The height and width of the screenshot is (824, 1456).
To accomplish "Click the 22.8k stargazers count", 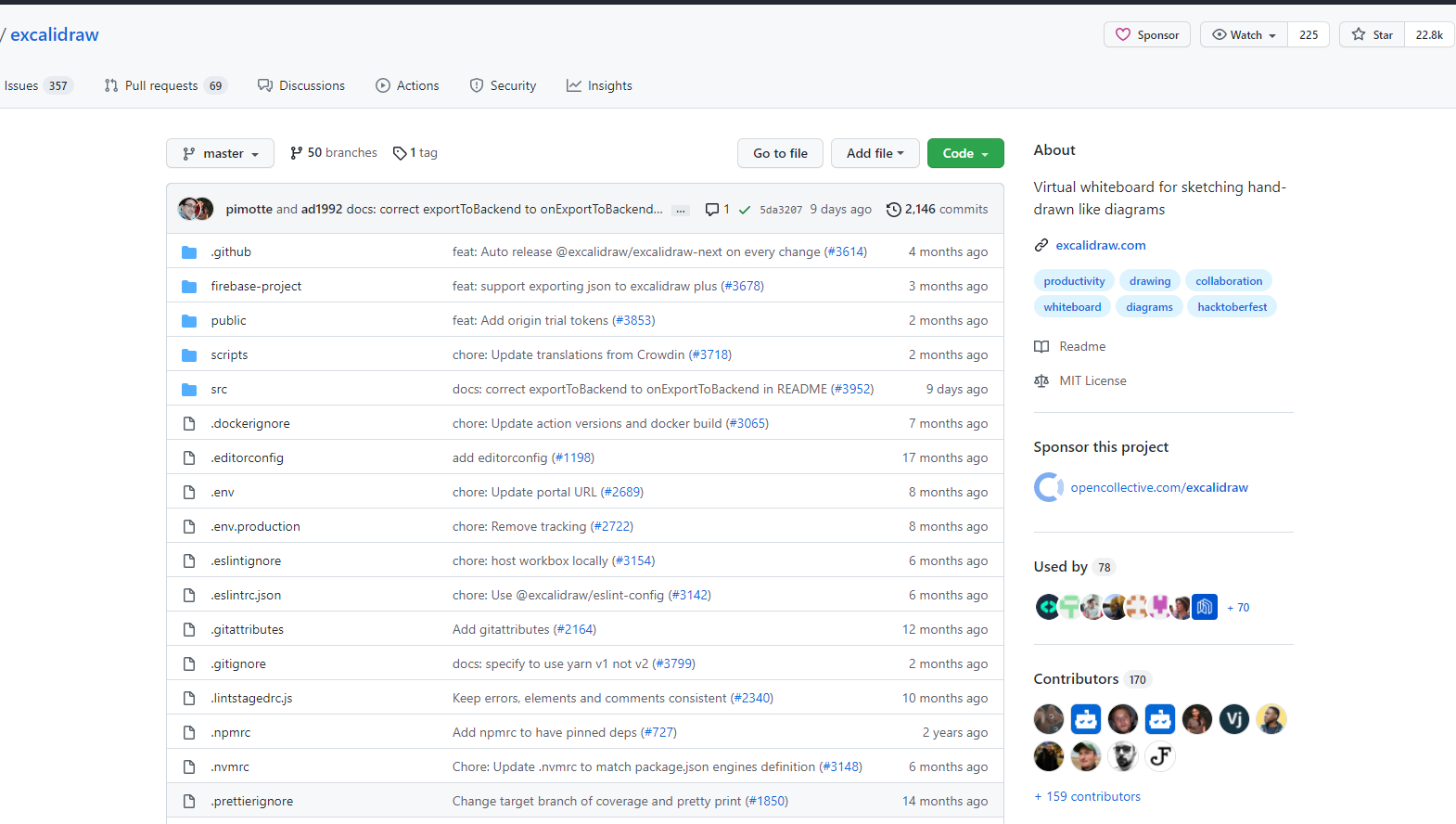I will coord(1429,34).
